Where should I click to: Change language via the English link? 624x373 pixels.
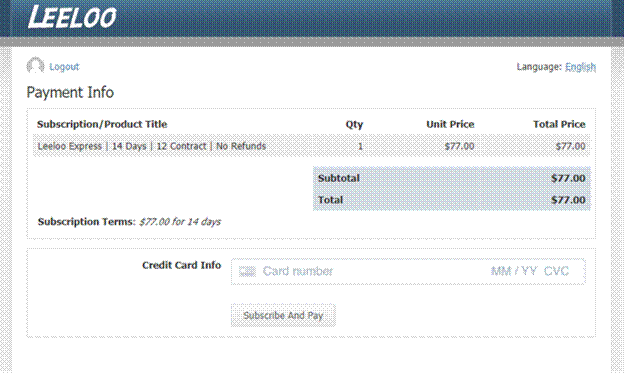point(581,66)
